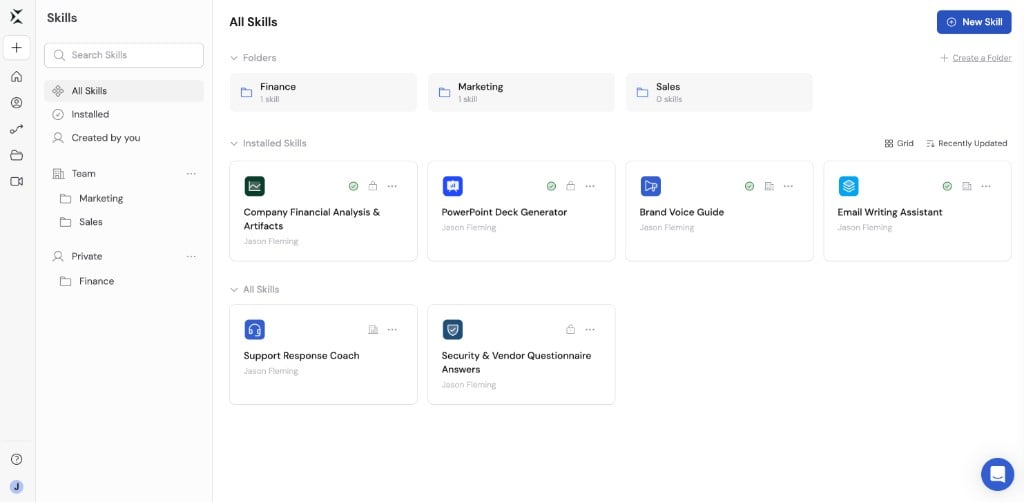The image size is (1024, 502).
Task: Open the Recently Updated sort dropdown
Action: (x=967, y=143)
